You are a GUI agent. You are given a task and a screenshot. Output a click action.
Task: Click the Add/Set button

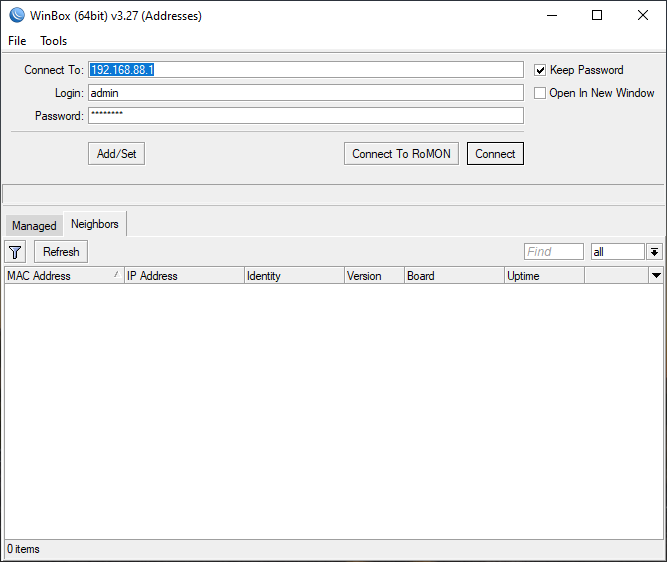pos(116,154)
